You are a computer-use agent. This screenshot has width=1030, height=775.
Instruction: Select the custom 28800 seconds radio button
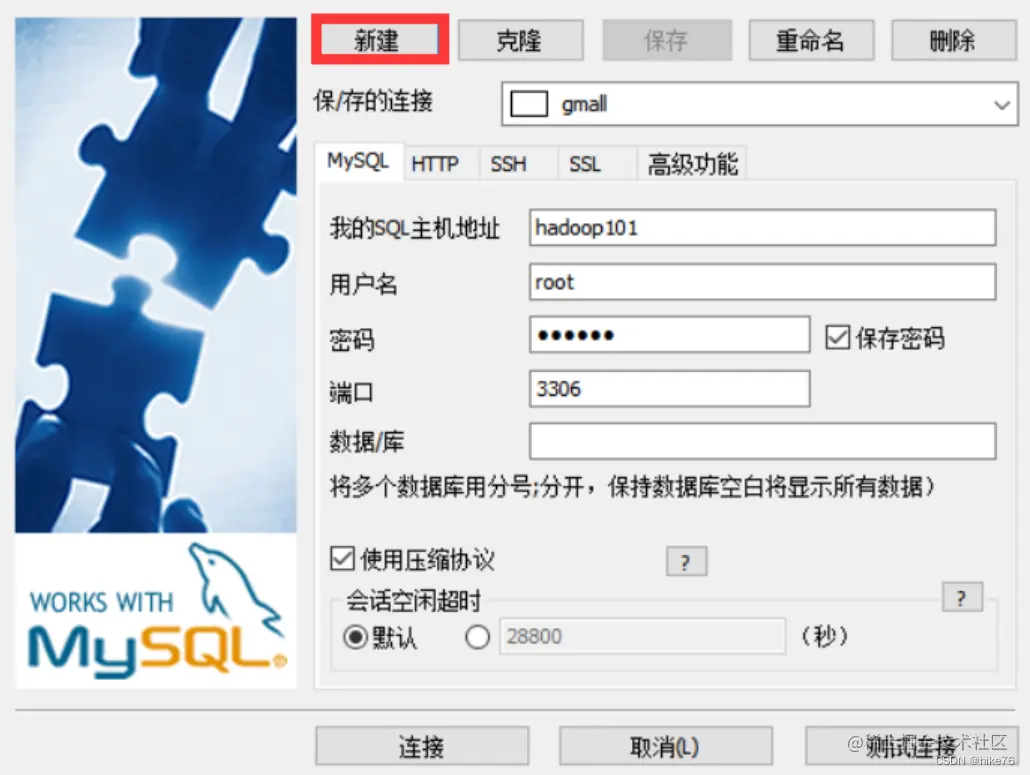click(x=478, y=636)
